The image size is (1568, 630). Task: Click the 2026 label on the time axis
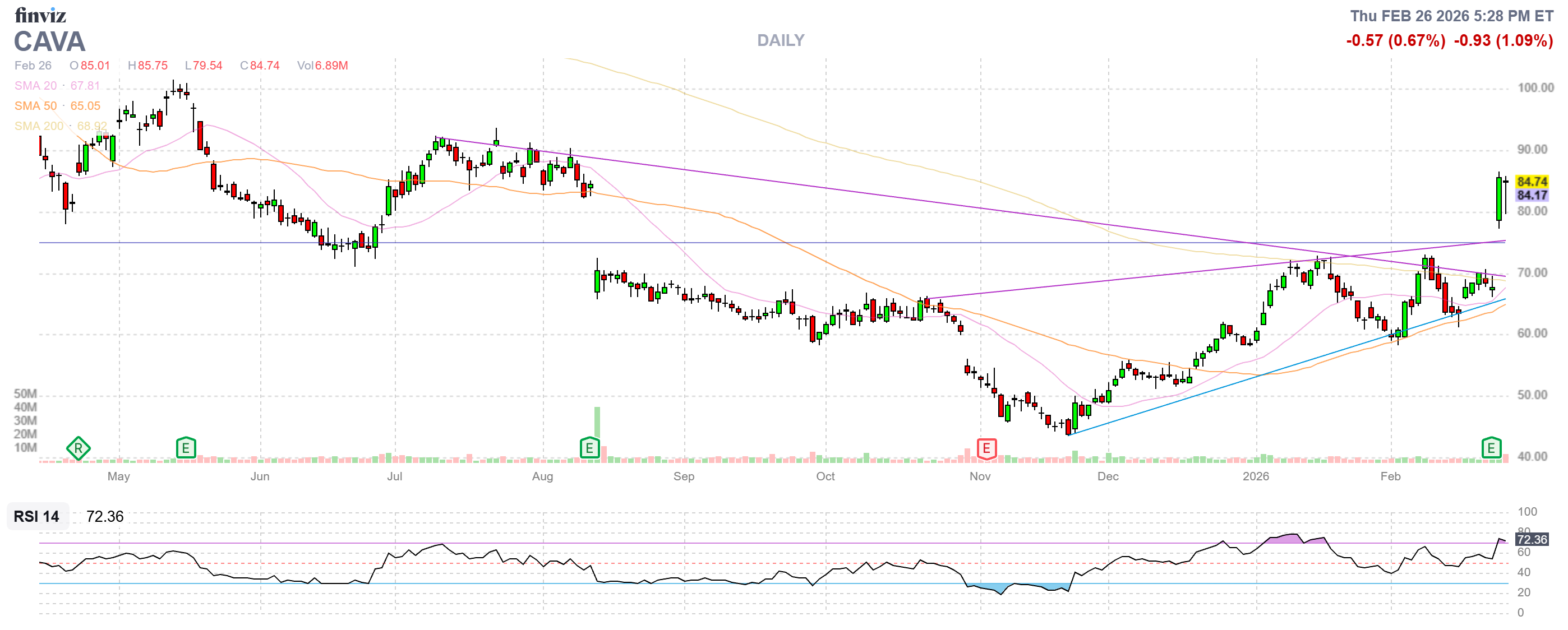pos(1255,476)
